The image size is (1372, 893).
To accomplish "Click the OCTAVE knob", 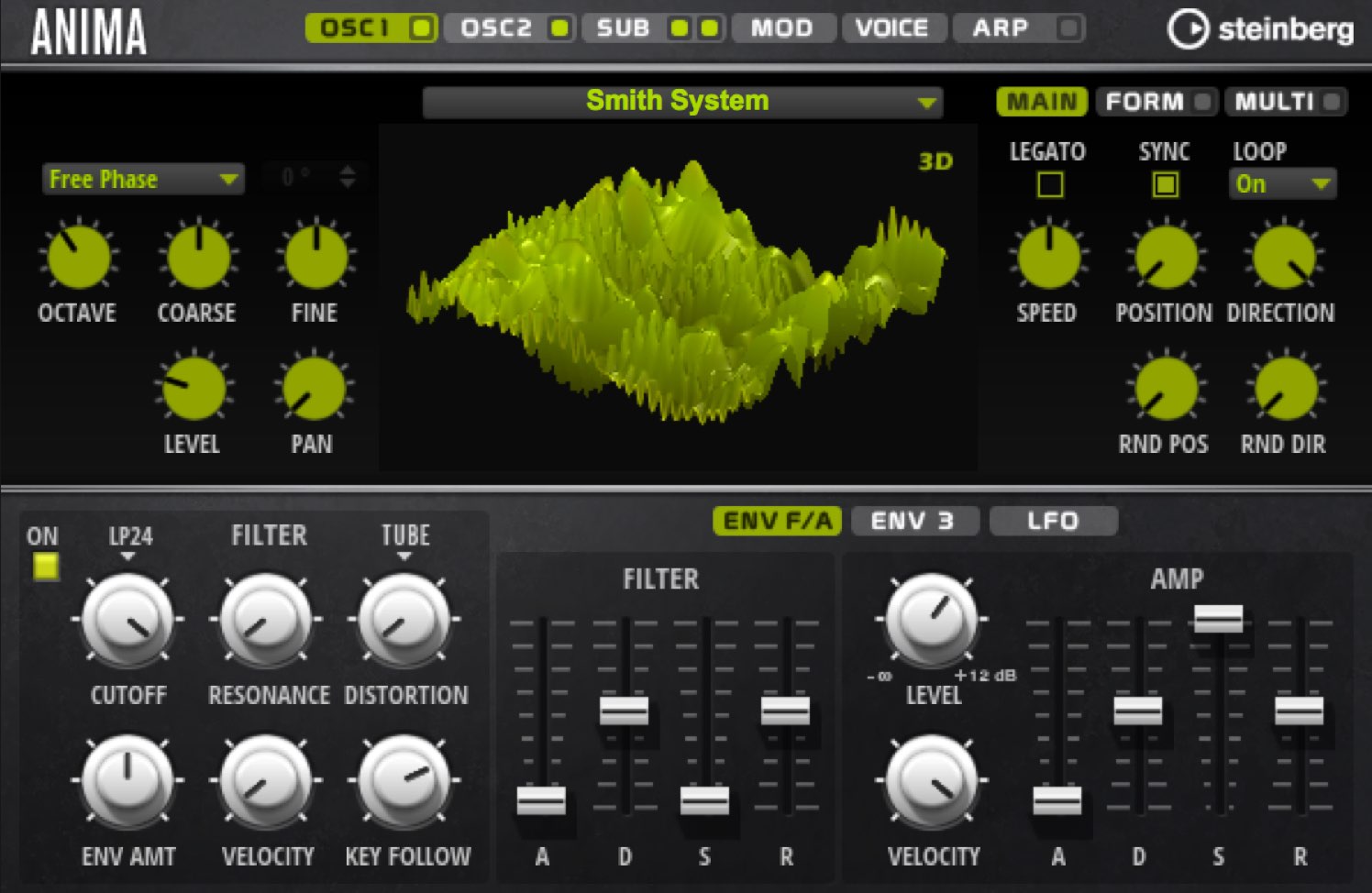I will [78, 257].
